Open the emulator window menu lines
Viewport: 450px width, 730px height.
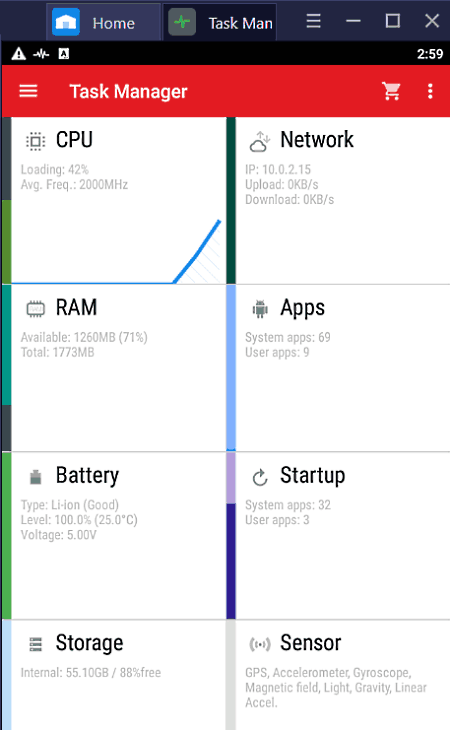313,21
